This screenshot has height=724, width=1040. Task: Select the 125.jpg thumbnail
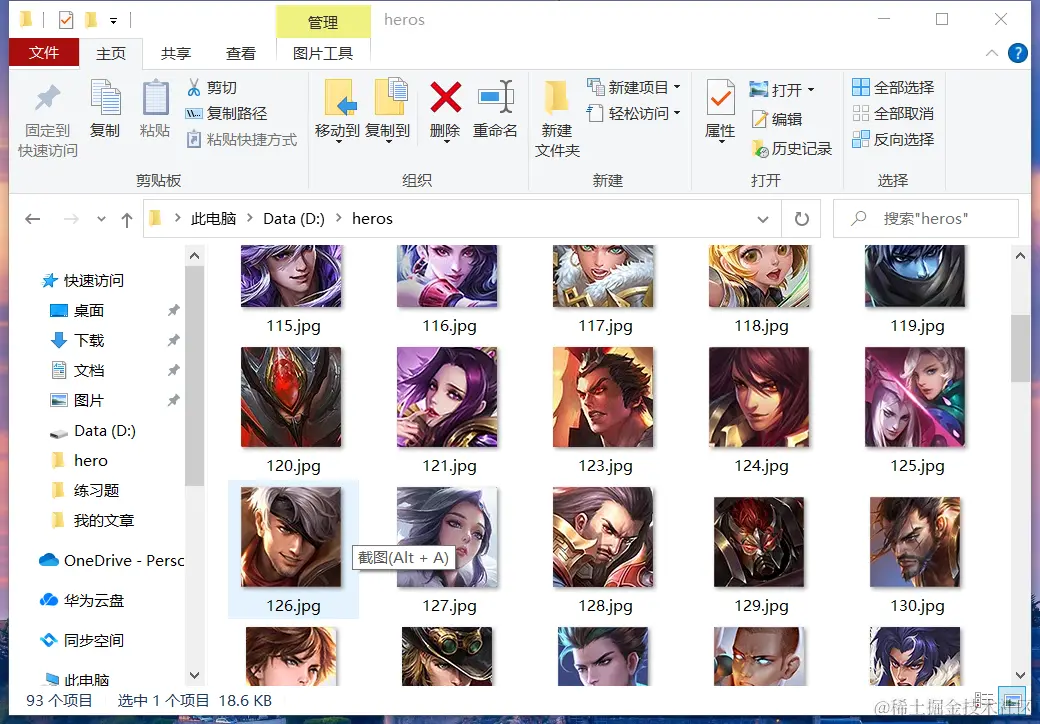pyautogui.click(x=915, y=396)
